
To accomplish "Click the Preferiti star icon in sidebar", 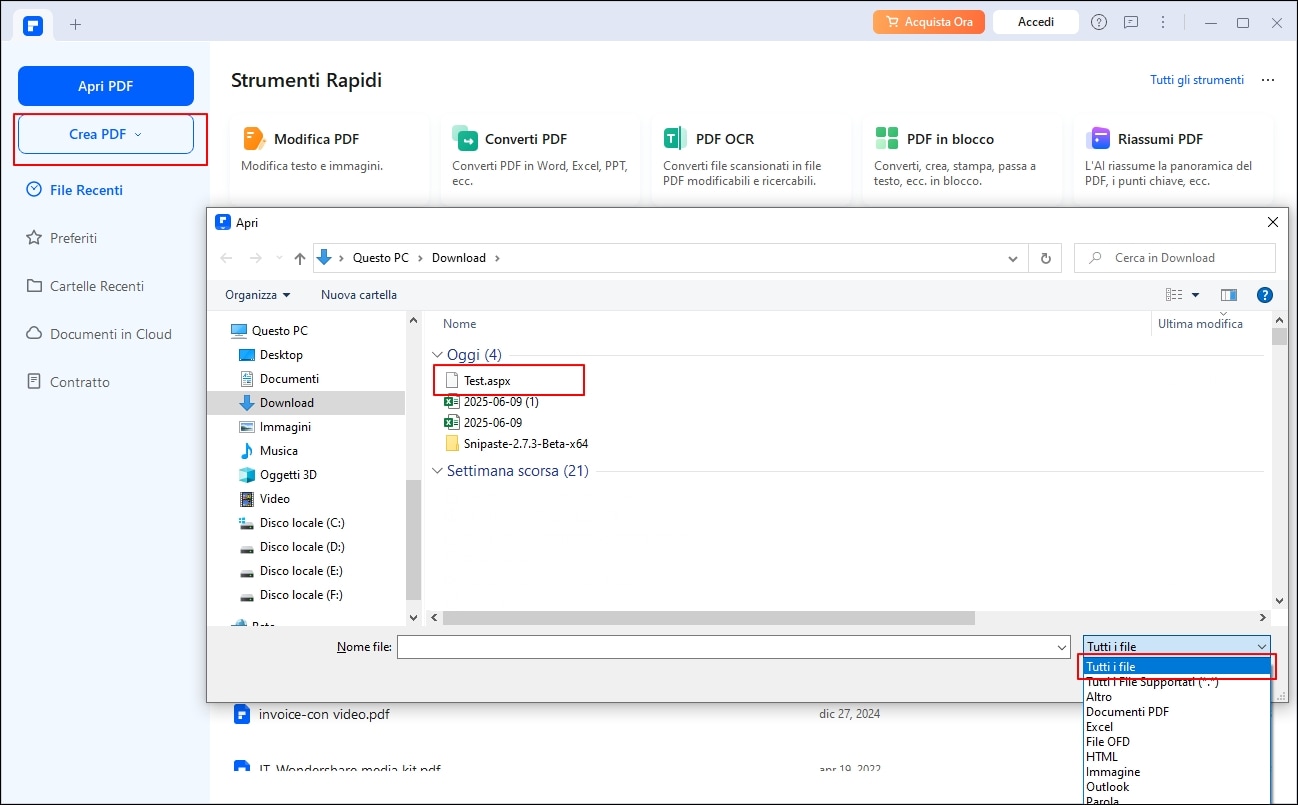I will click(34, 238).
